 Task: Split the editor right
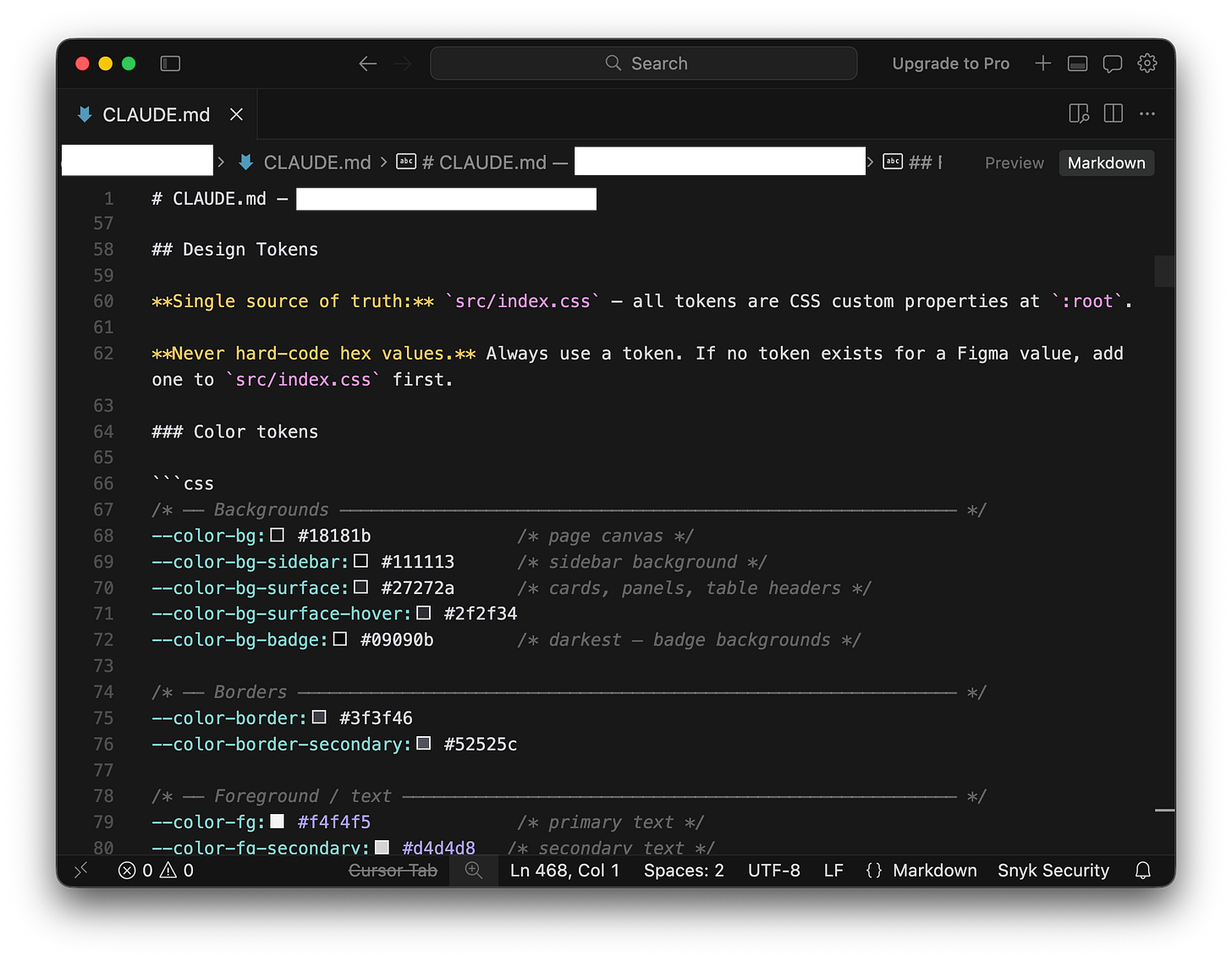pyautogui.click(x=1114, y=113)
